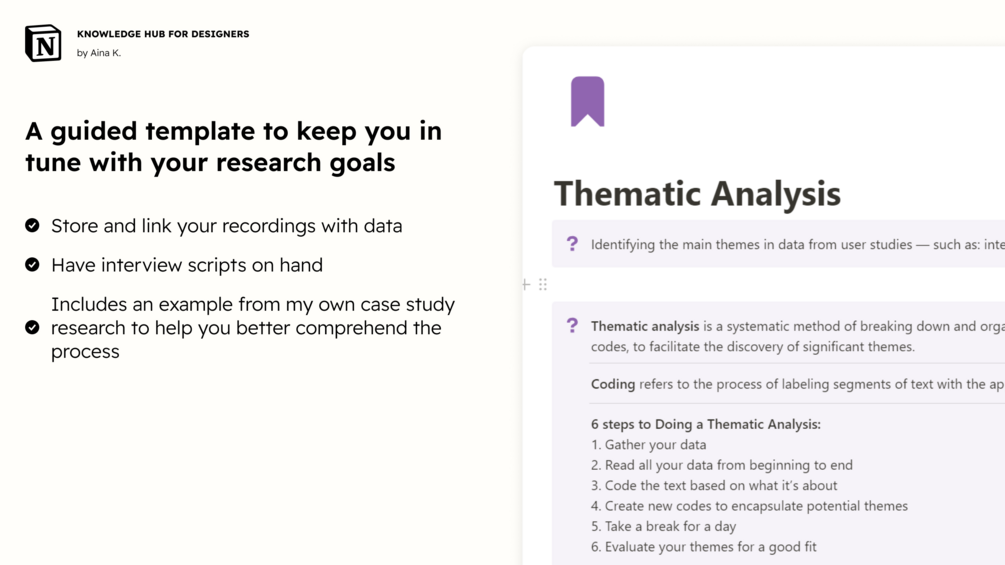This screenshot has width=1005, height=565.
Task: Click the headline 'A guided template to keep you in tune'
Action: click(x=233, y=146)
